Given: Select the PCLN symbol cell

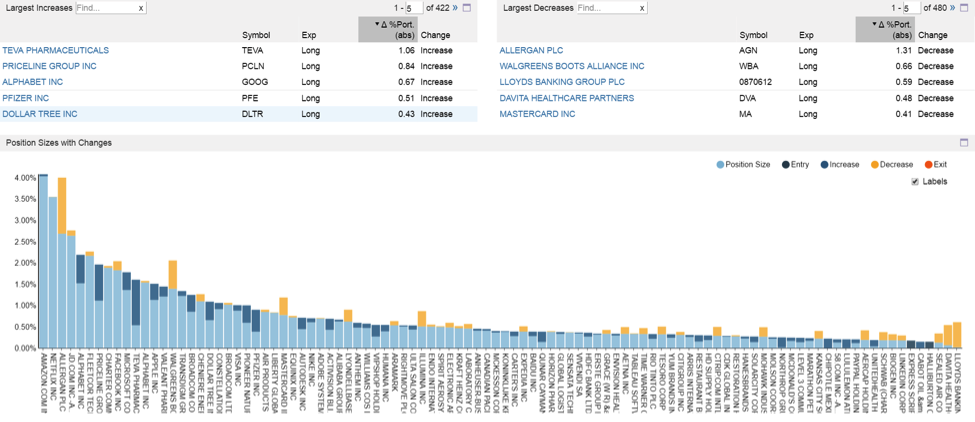Looking at the screenshot, I should coord(252,66).
